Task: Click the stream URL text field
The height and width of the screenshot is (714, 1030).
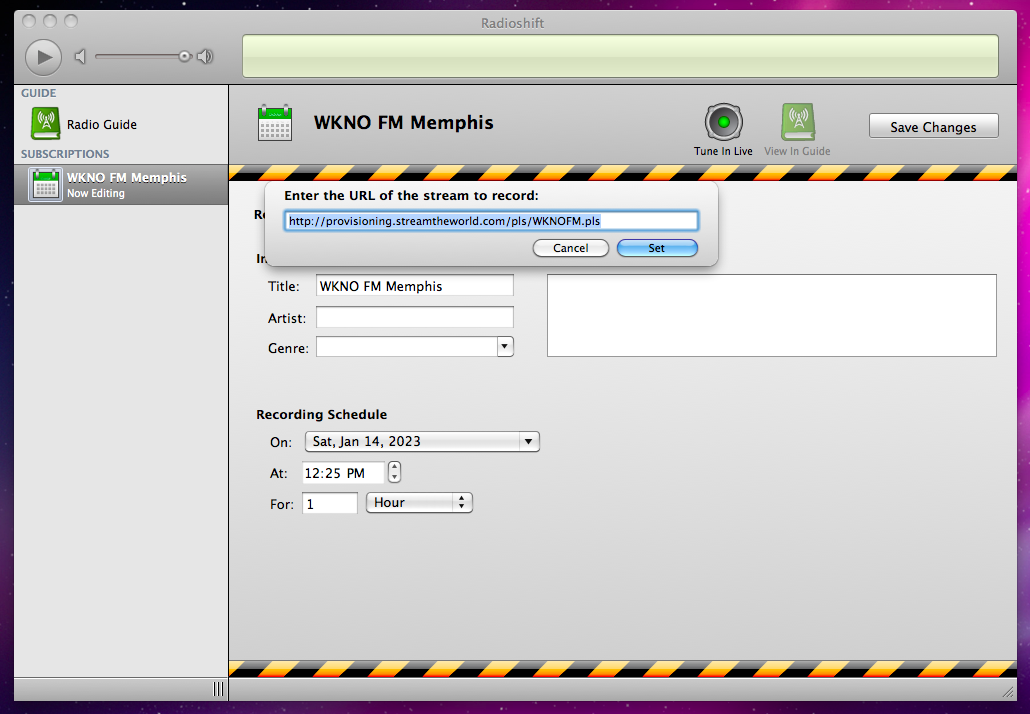Action: click(491, 221)
